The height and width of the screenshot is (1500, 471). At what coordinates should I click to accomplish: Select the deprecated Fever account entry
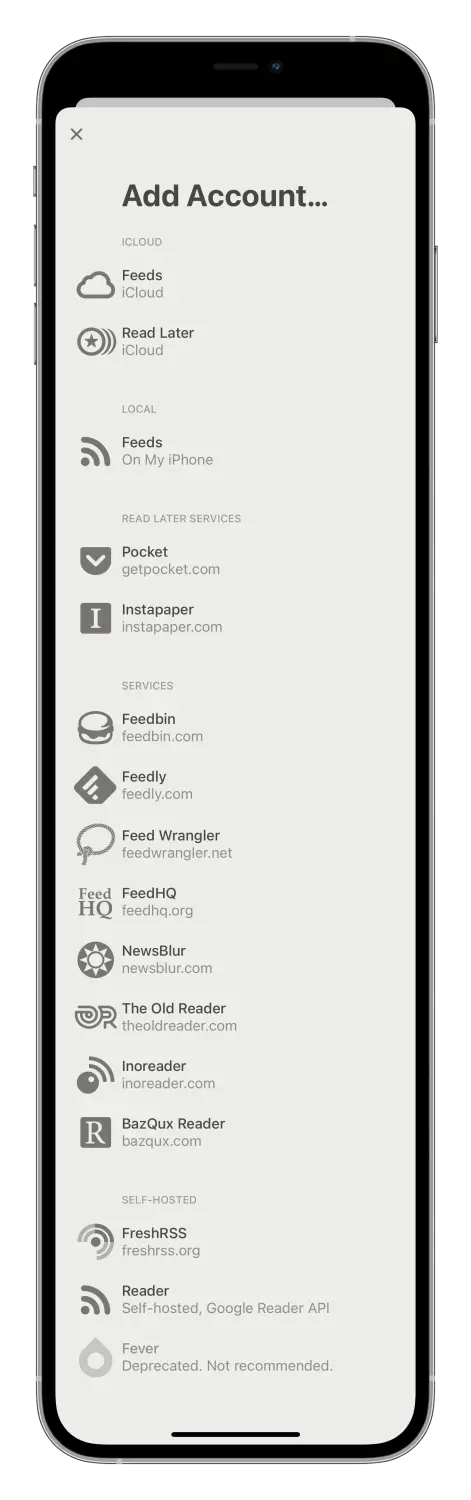click(235, 1357)
